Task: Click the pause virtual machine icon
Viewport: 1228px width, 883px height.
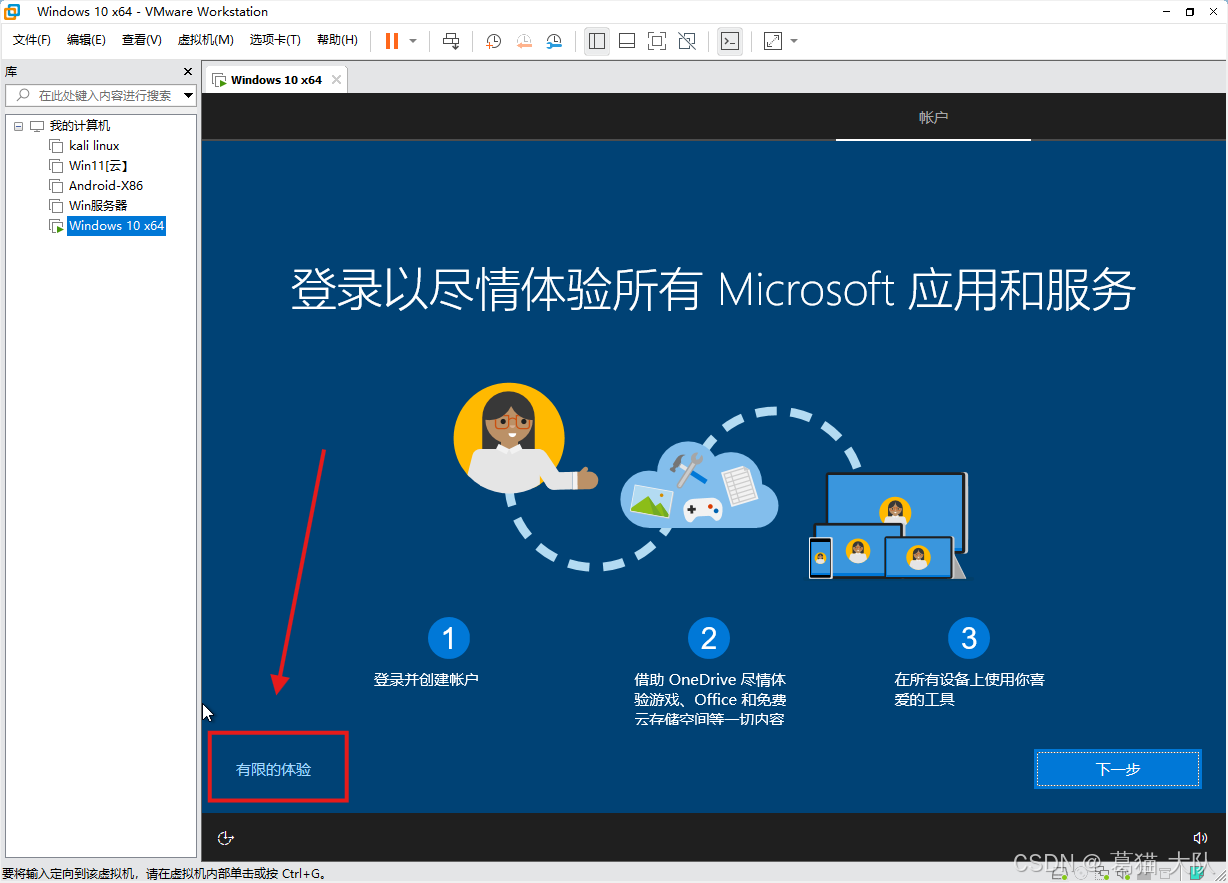Action: pyautogui.click(x=392, y=41)
